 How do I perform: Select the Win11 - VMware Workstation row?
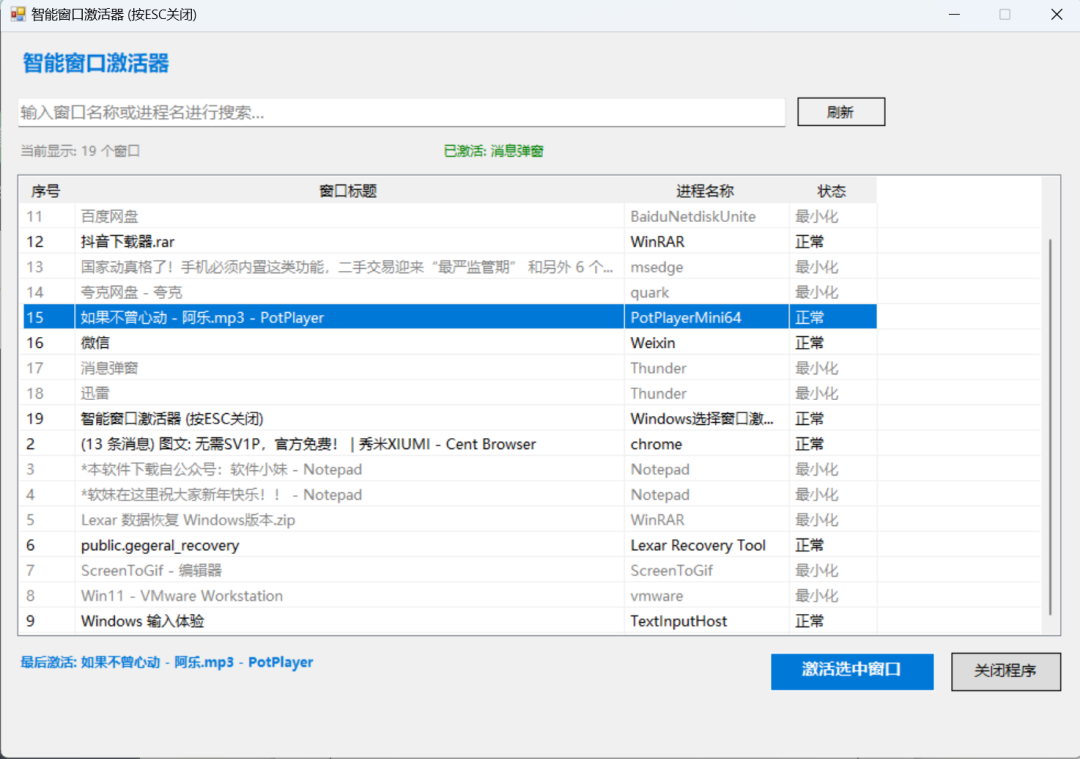pyautogui.click(x=450, y=596)
